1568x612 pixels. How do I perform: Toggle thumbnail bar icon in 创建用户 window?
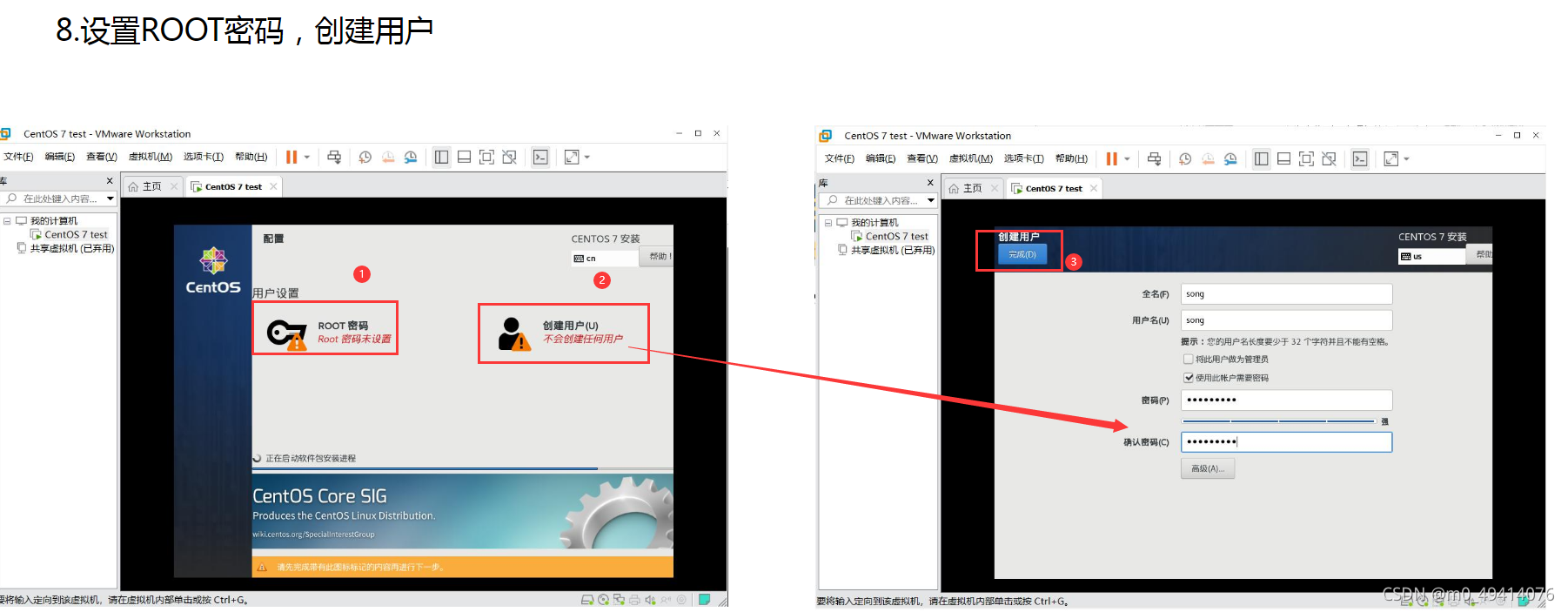tap(1283, 159)
